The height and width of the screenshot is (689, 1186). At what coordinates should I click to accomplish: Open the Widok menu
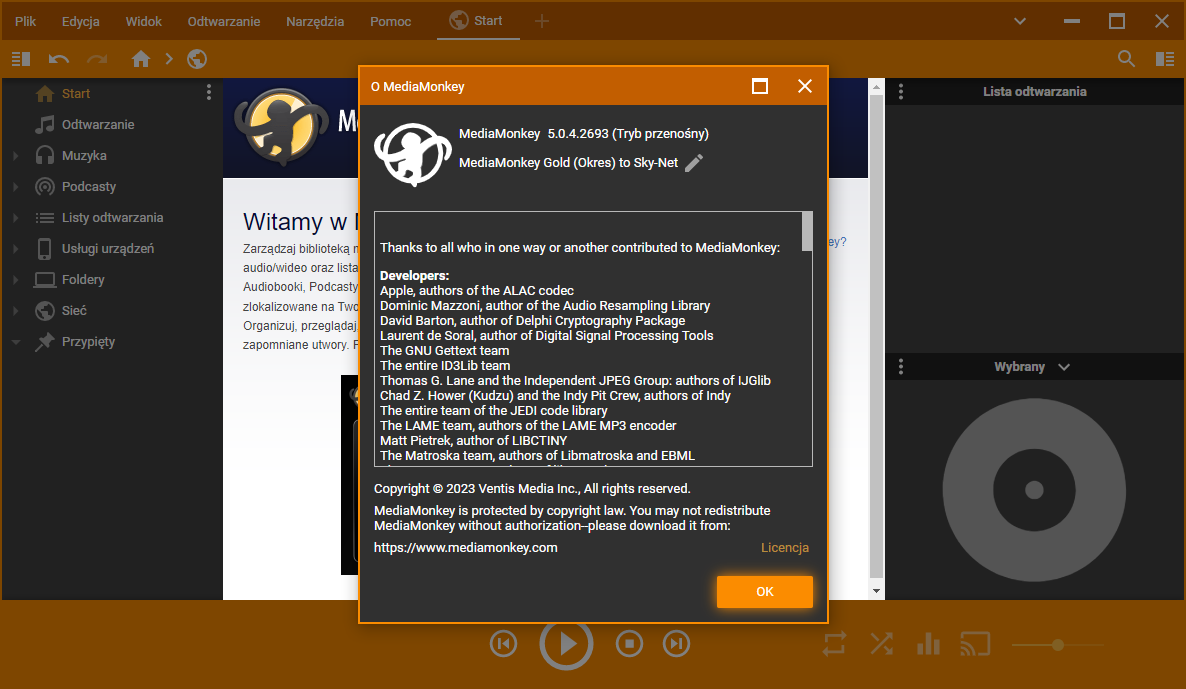tap(144, 21)
